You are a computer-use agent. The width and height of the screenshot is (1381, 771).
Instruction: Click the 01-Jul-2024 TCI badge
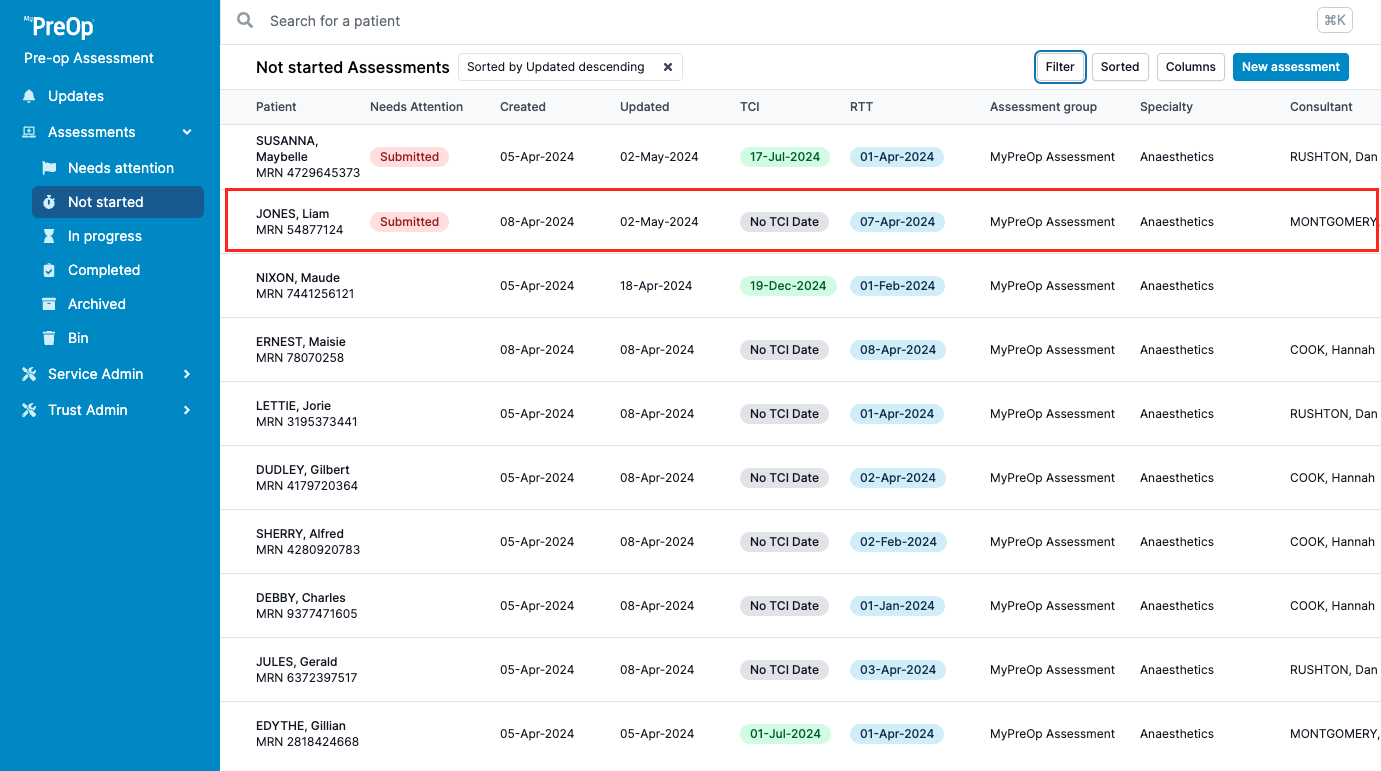pyautogui.click(x=785, y=734)
